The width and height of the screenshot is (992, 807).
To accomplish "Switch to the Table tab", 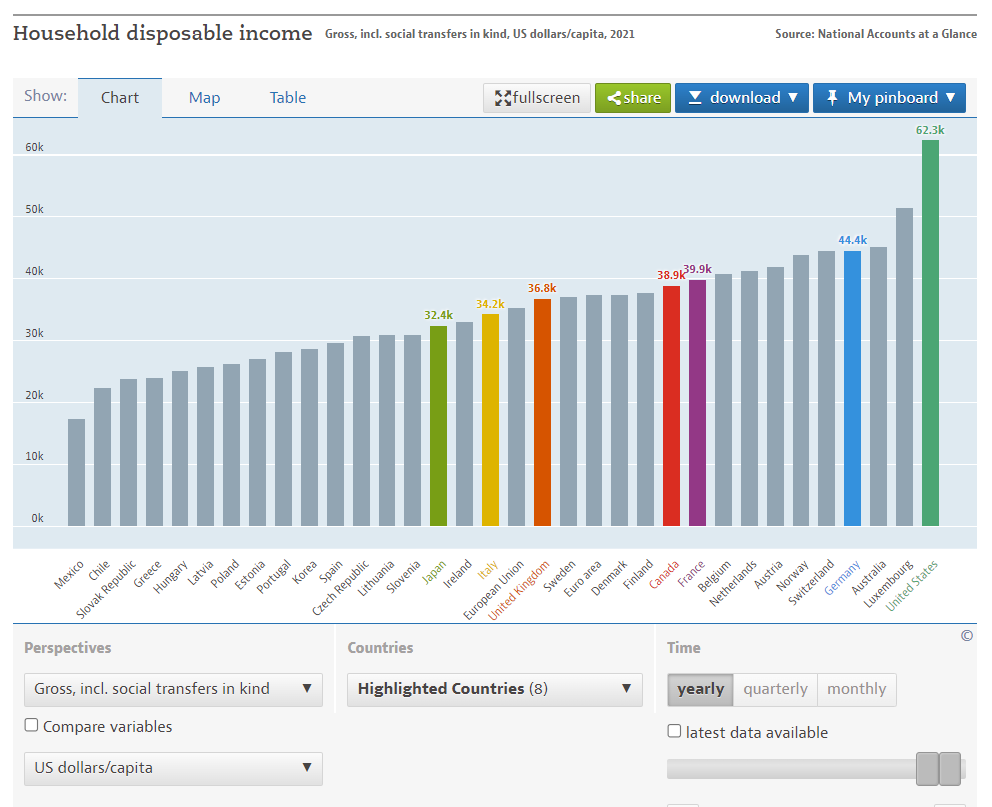I will coord(288,97).
